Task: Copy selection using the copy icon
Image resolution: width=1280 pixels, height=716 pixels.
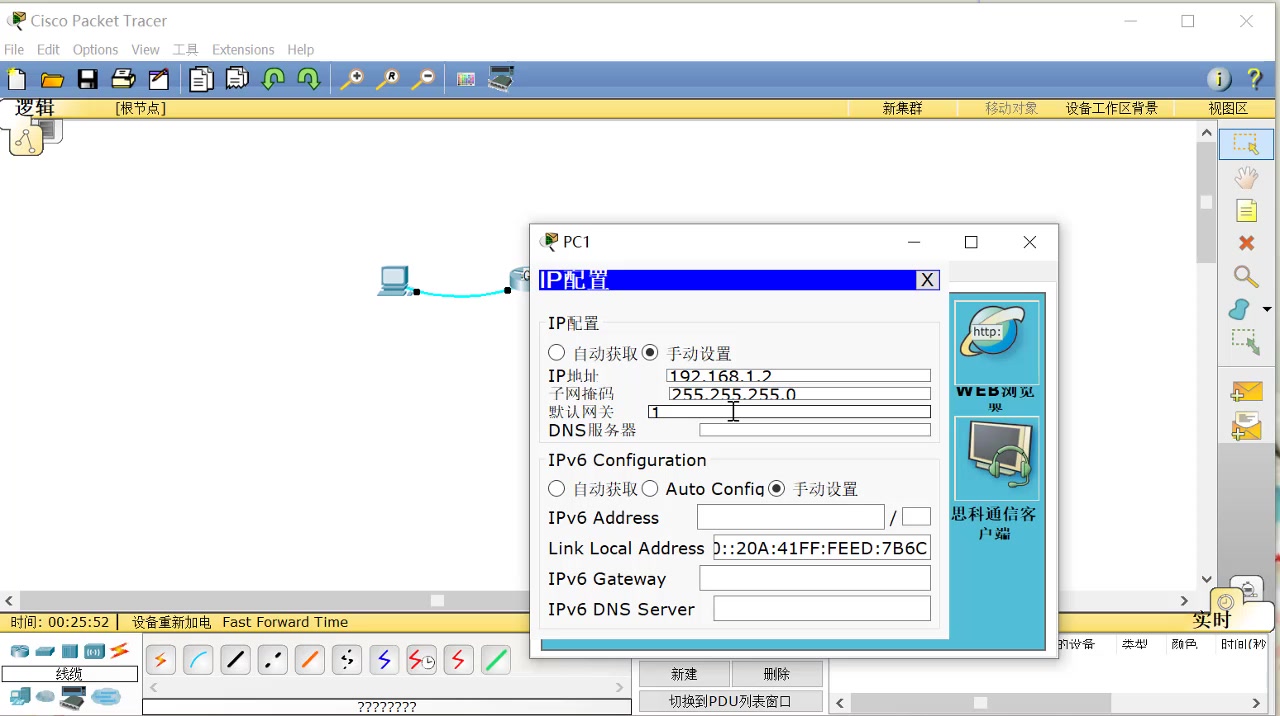Action: coord(201,80)
